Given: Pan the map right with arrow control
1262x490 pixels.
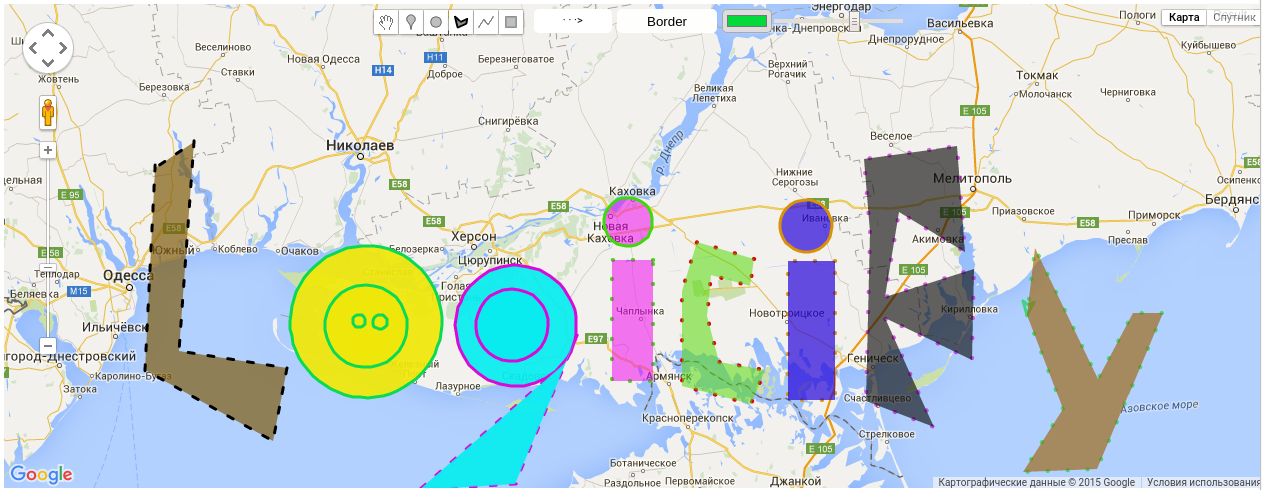Looking at the screenshot, I should [63, 49].
